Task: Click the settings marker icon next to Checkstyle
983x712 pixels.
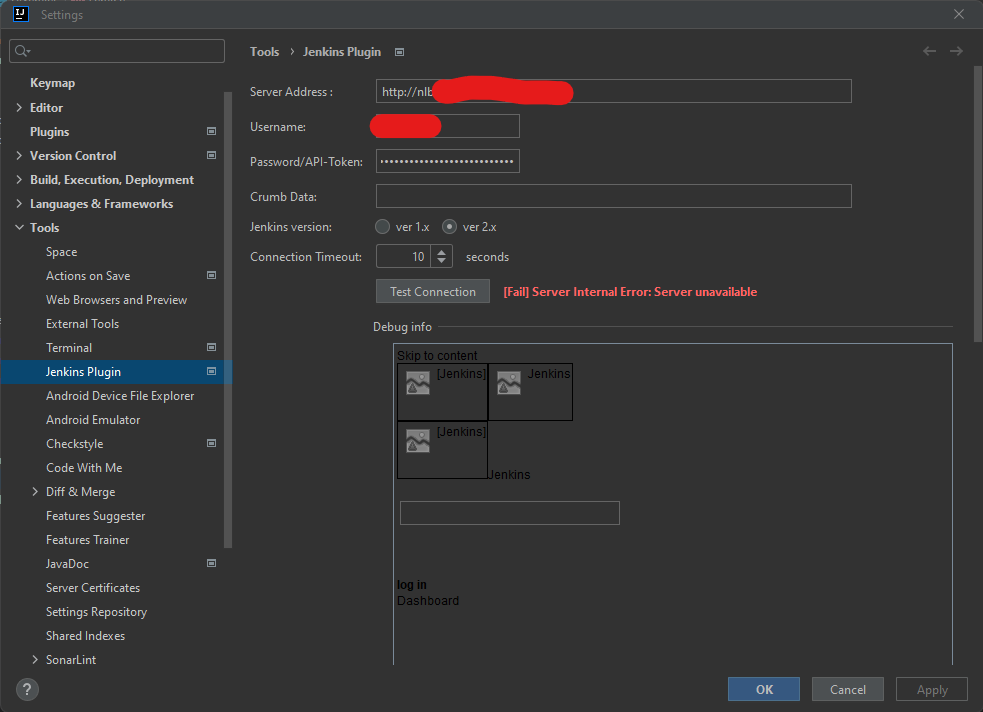Action: point(211,443)
